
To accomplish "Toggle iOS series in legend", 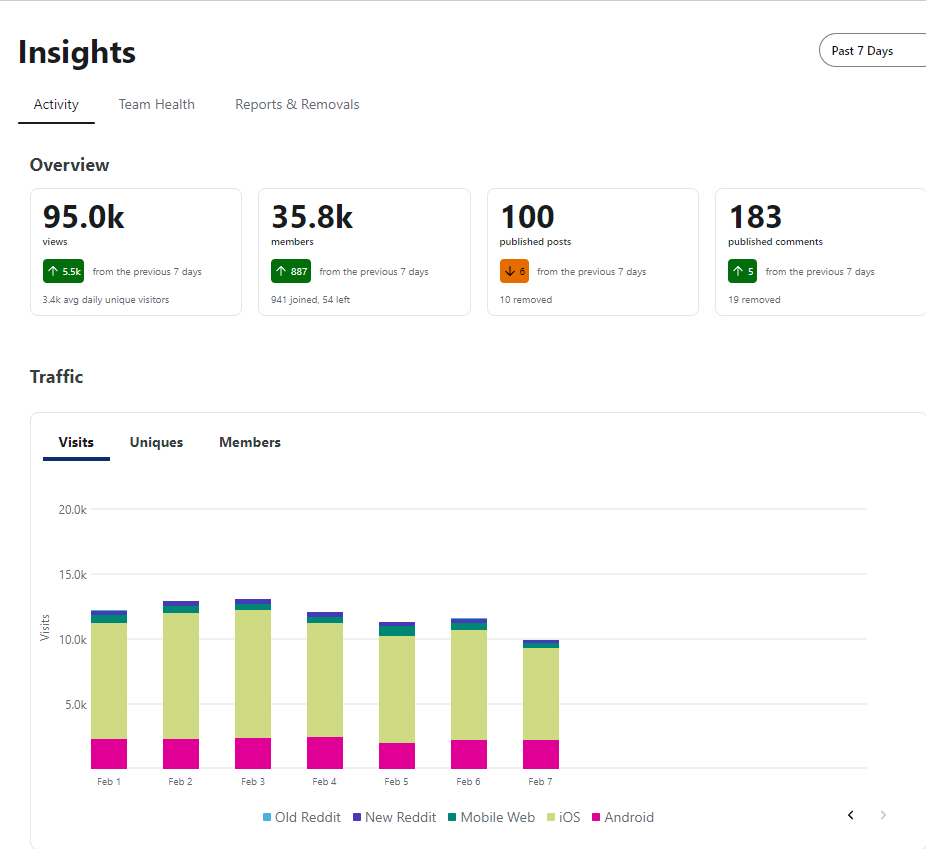I will pyautogui.click(x=563, y=817).
